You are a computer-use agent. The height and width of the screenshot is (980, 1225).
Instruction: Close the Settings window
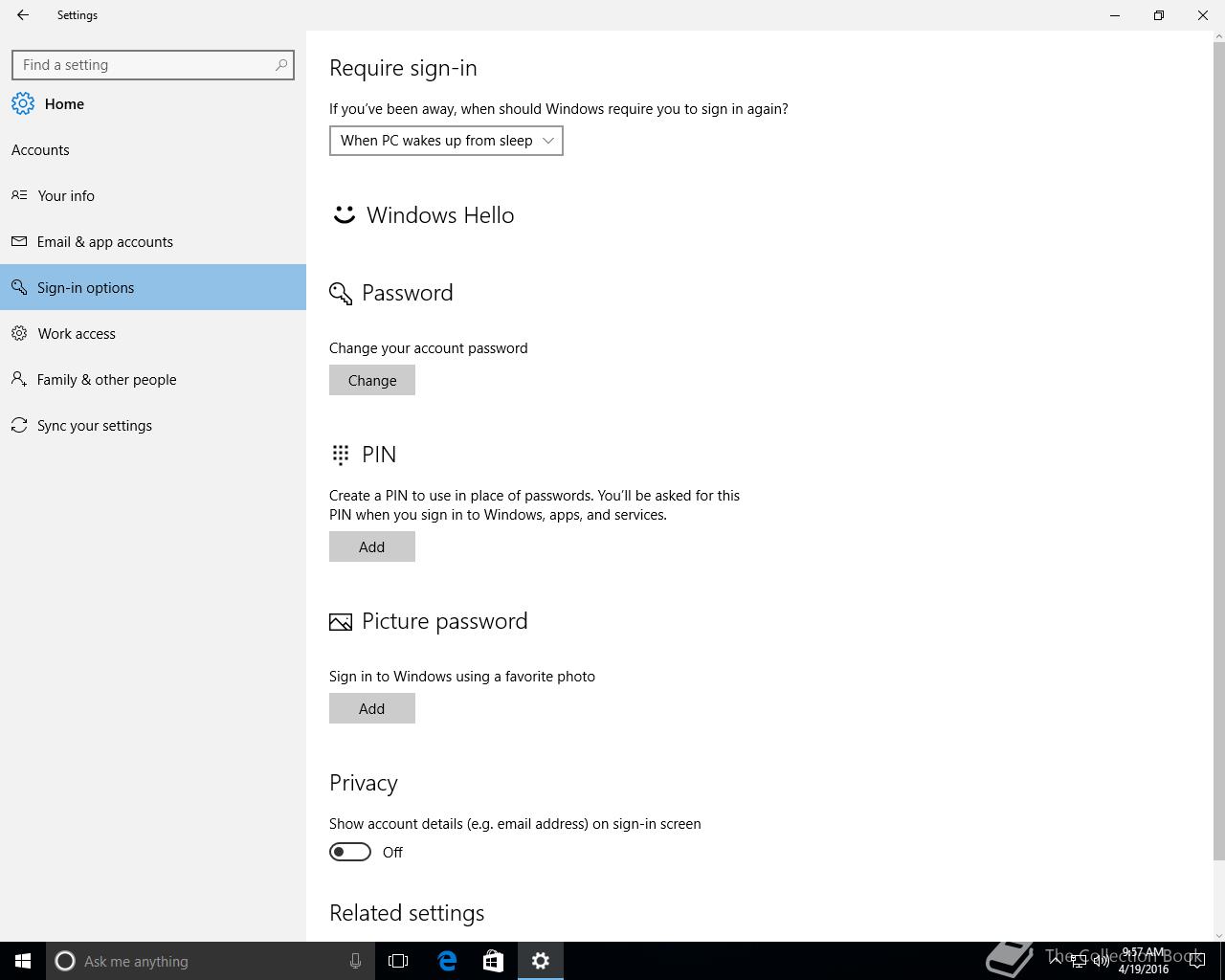tap(1203, 15)
